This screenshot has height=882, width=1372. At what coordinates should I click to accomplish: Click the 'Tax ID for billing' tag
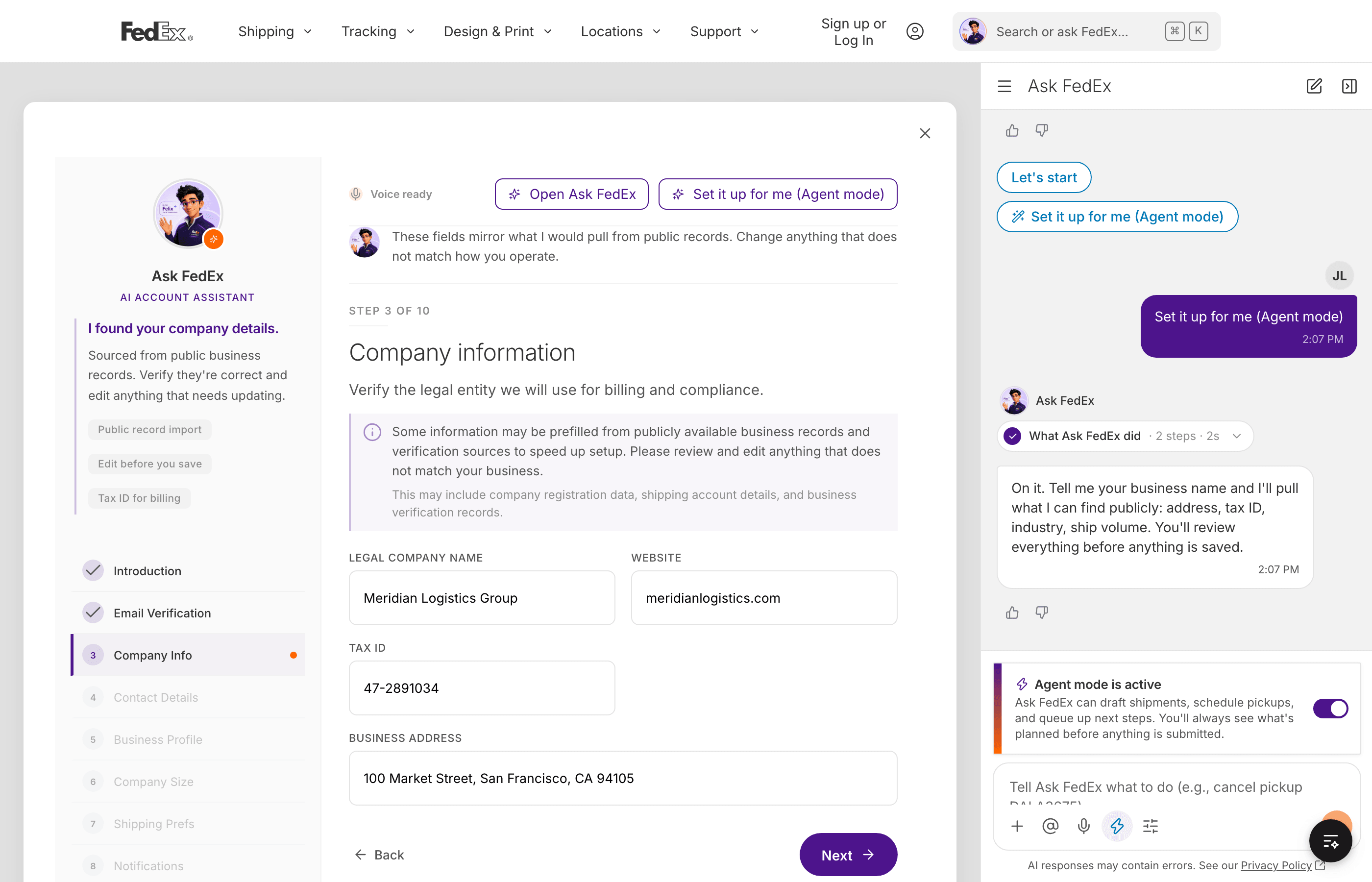point(139,499)
